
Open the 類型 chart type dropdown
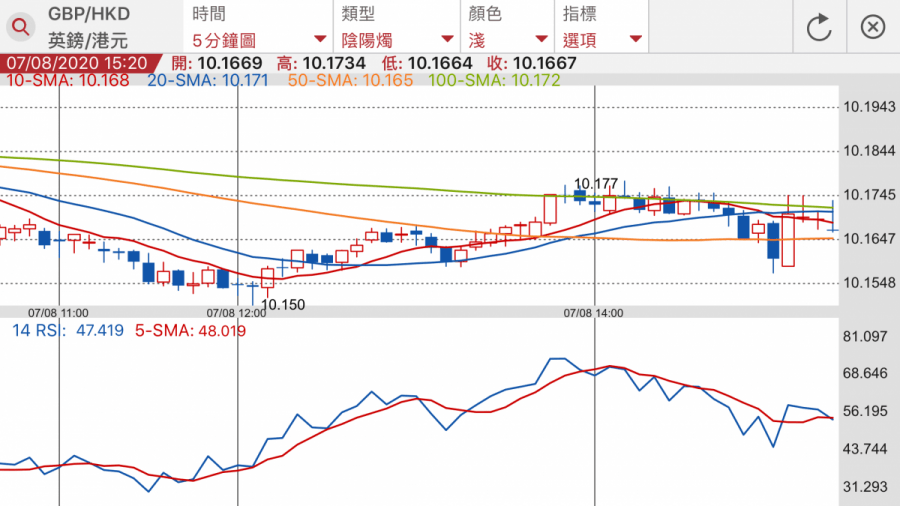(397, 27)
